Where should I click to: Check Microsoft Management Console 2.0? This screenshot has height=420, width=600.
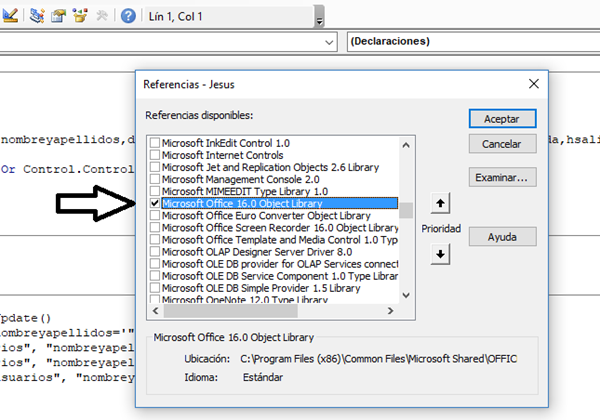pos(155,179)
